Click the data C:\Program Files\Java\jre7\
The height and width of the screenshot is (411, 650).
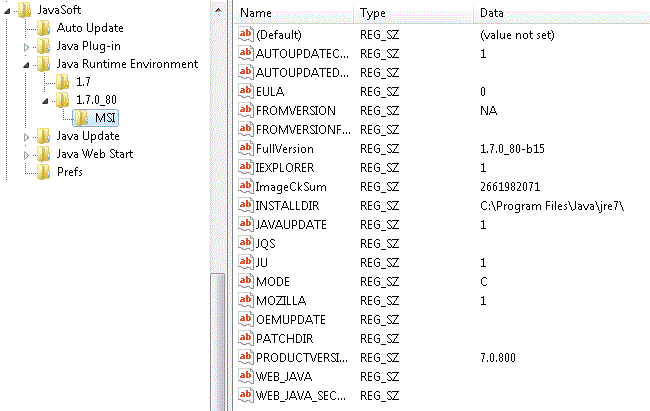[552, 206]
